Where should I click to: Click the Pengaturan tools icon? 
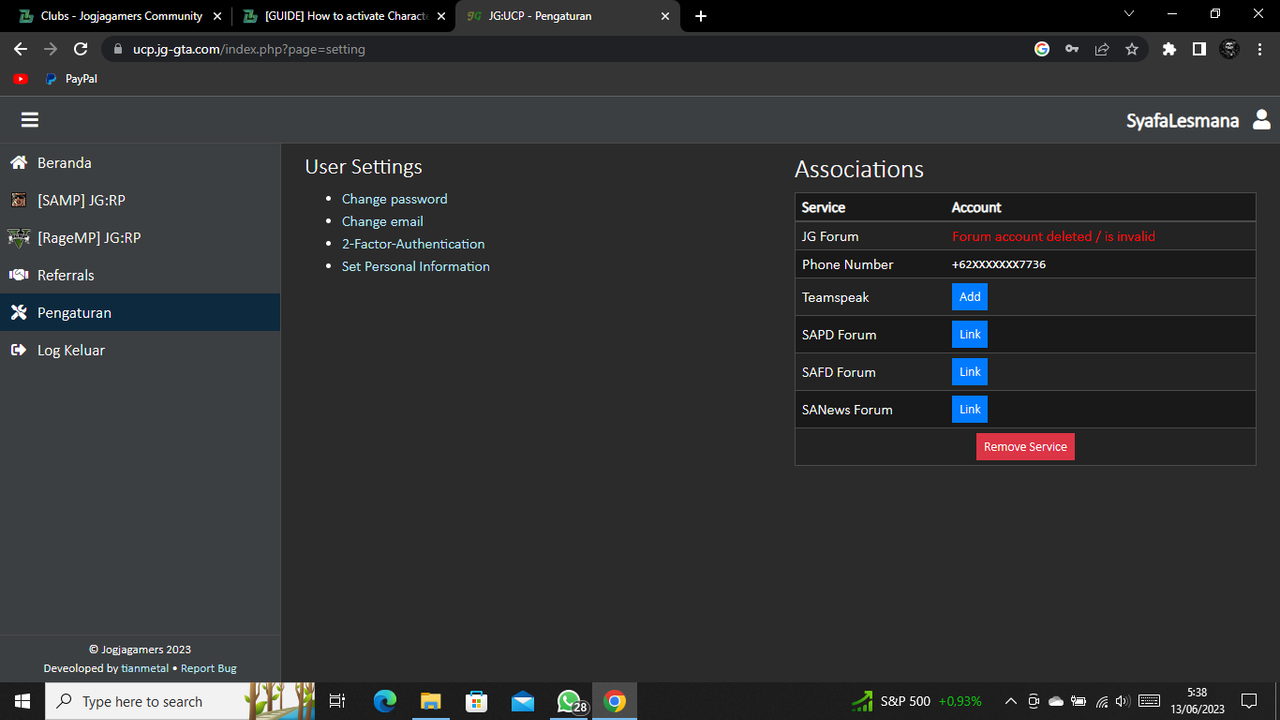(18, 313)
